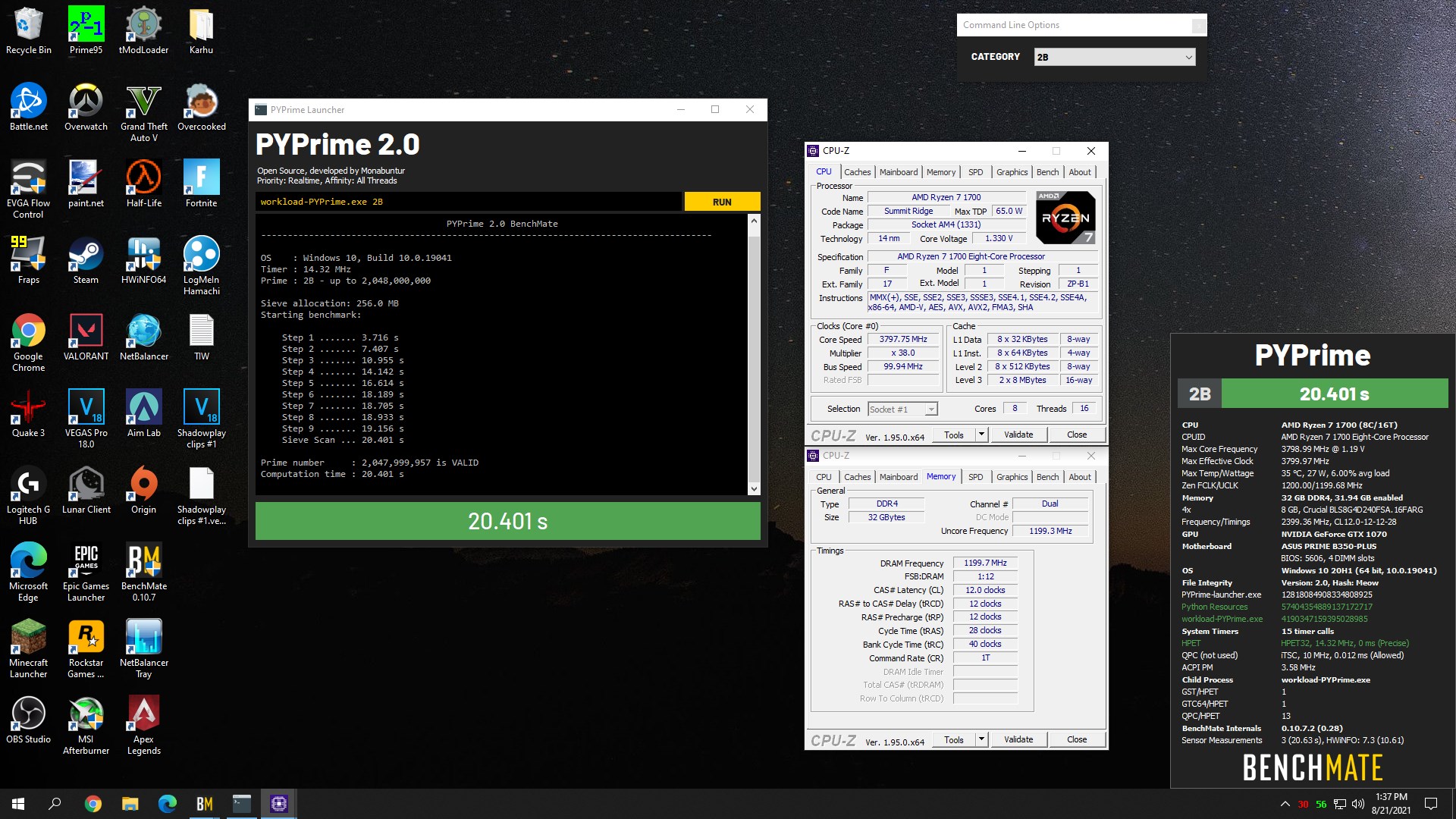Open Chrome from the taskbar

point(93,804)
